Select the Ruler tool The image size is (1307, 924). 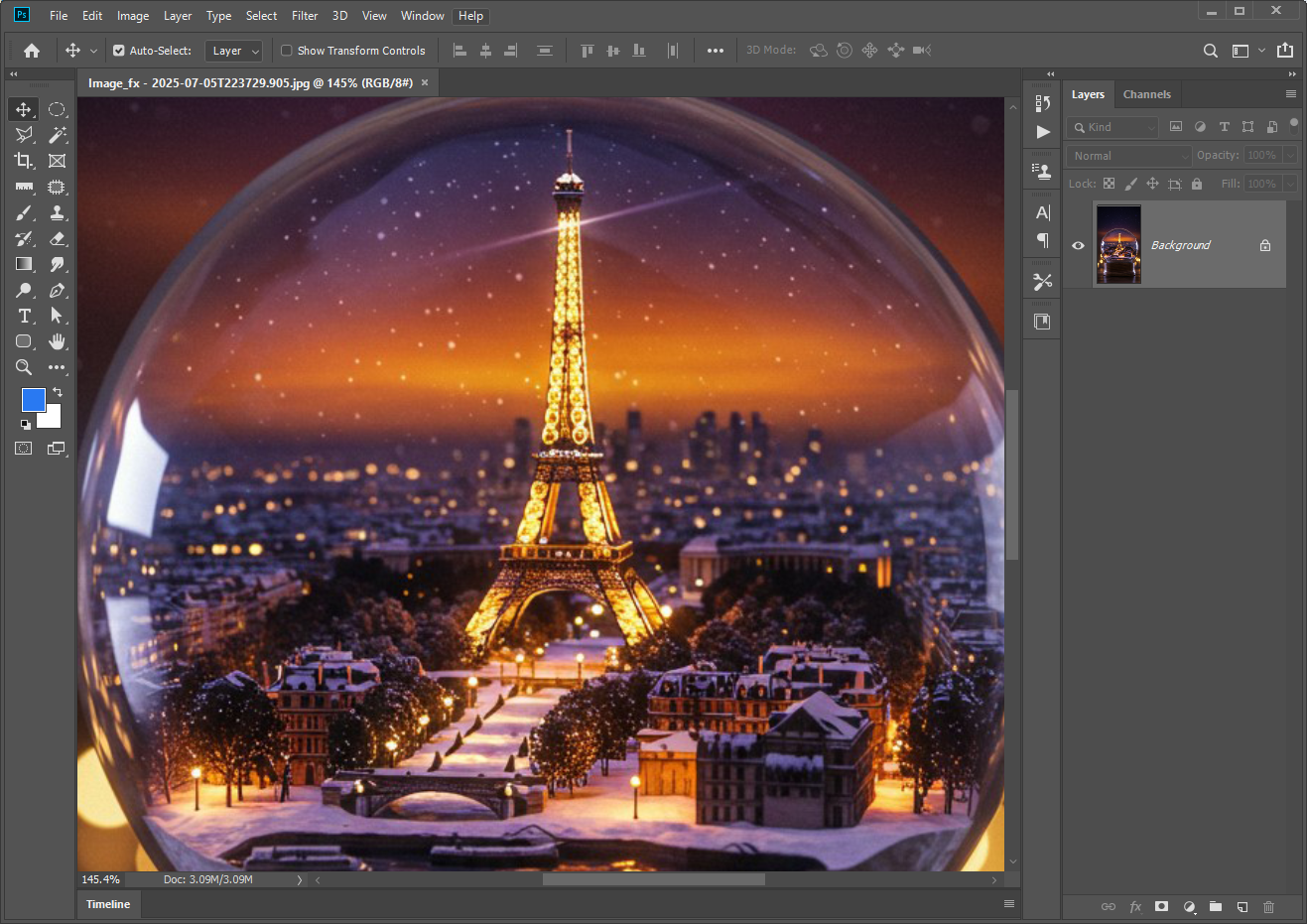(24, 187)
